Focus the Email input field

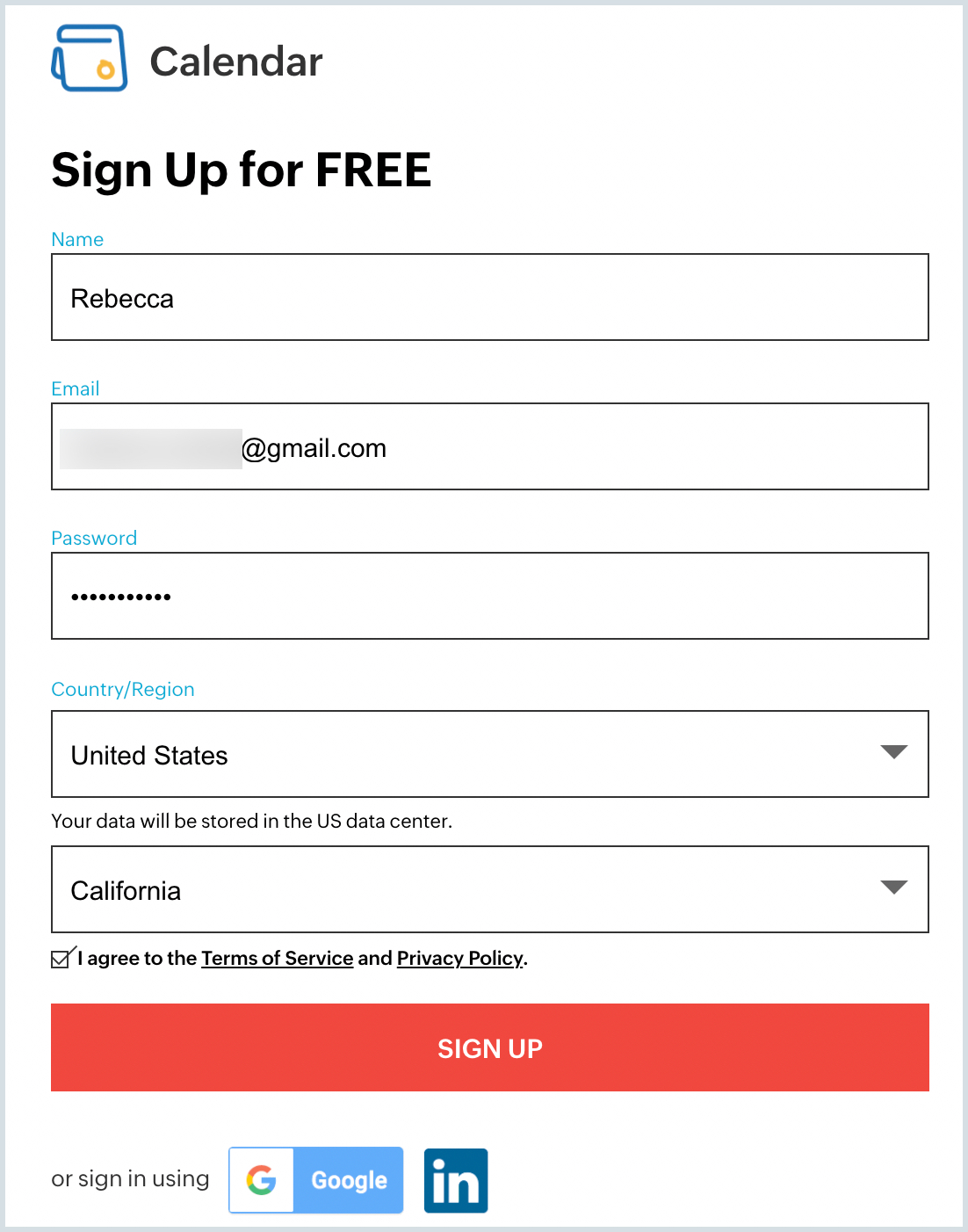coord(490,446)
